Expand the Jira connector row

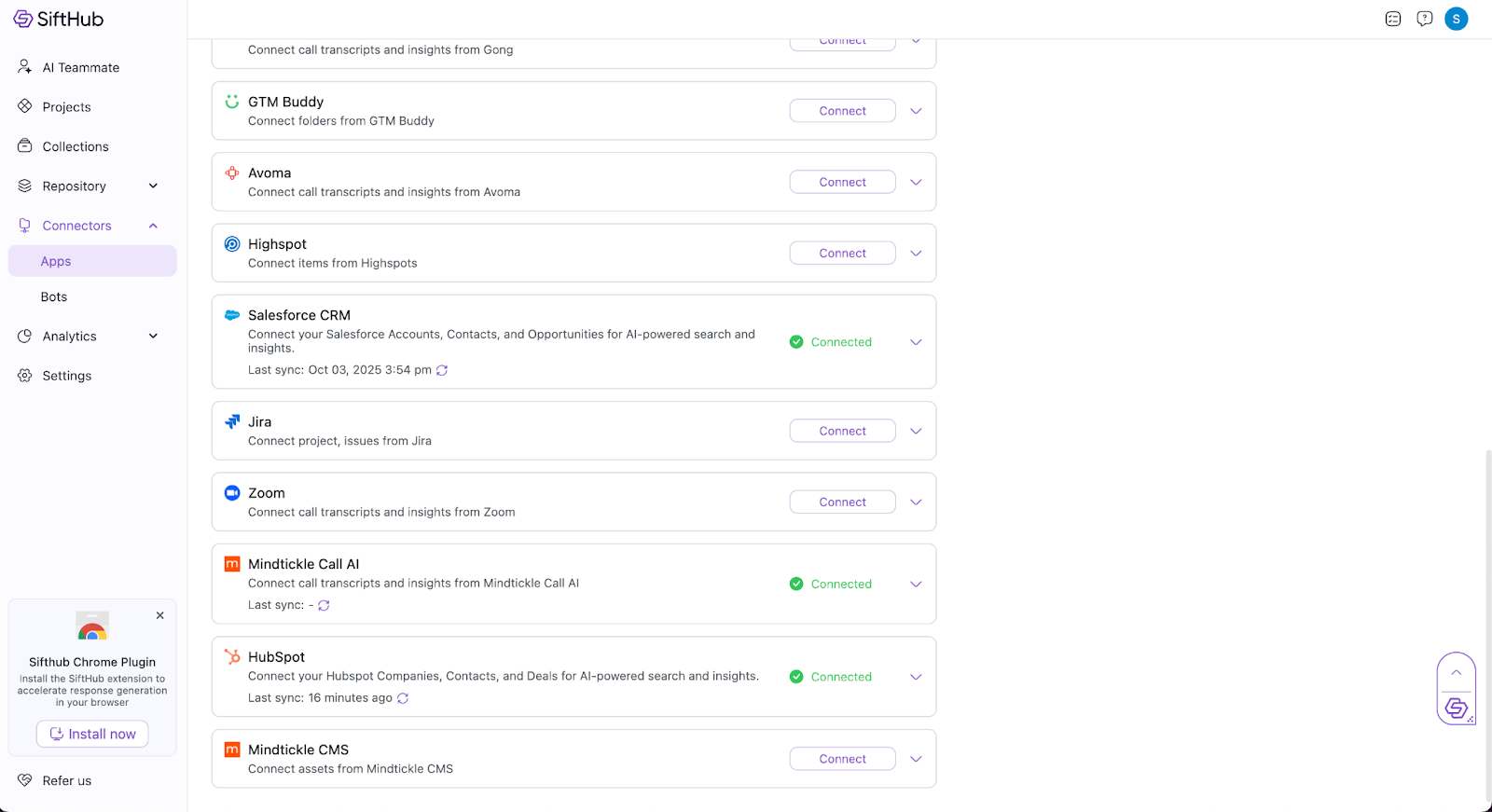coord(916,431)
